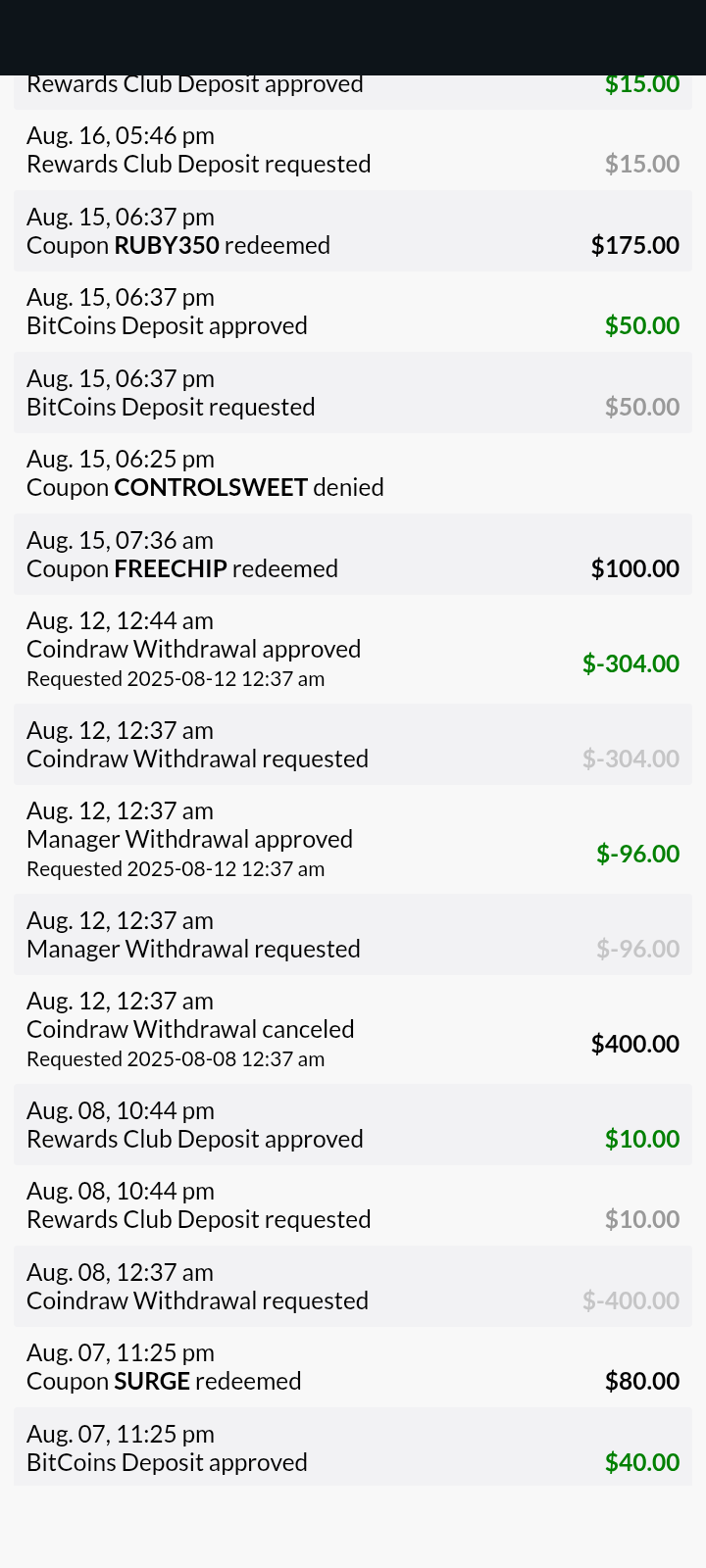View the Coindraw Withdrawal canceled transaction
The image size is (706, 1568).
(x=353, y=1029)
